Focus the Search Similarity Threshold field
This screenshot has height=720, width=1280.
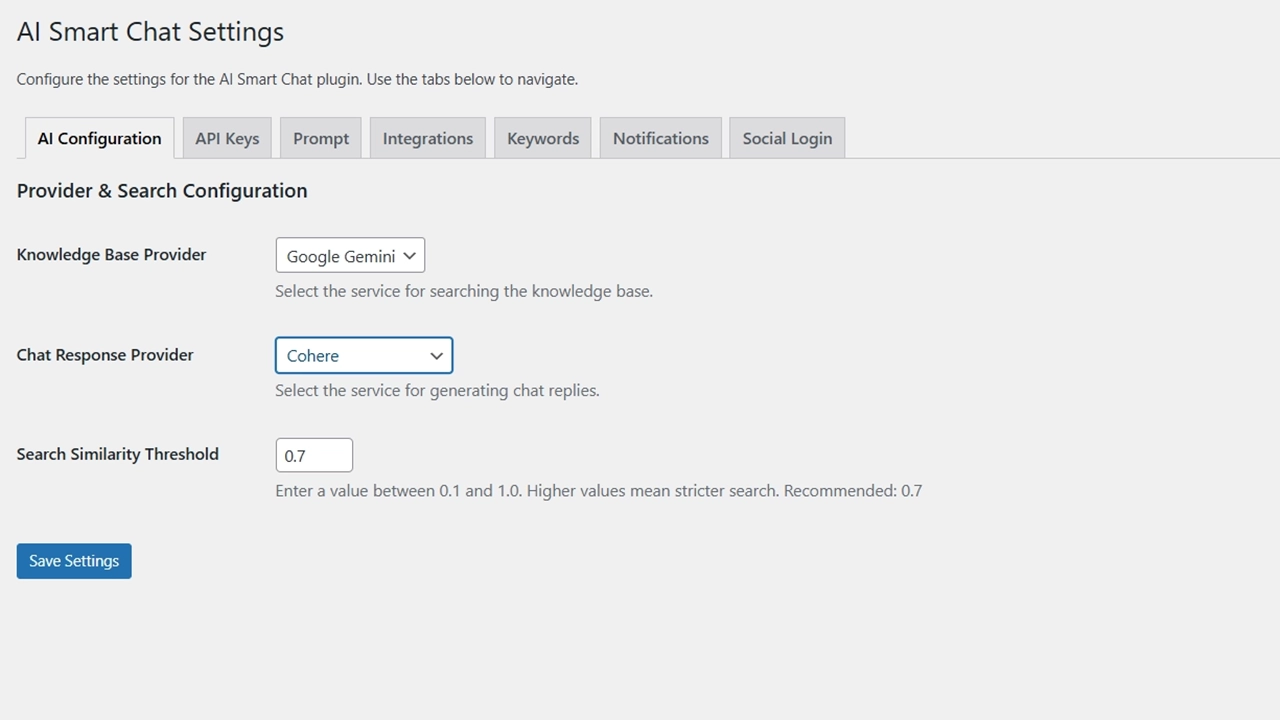click(314, 455)
